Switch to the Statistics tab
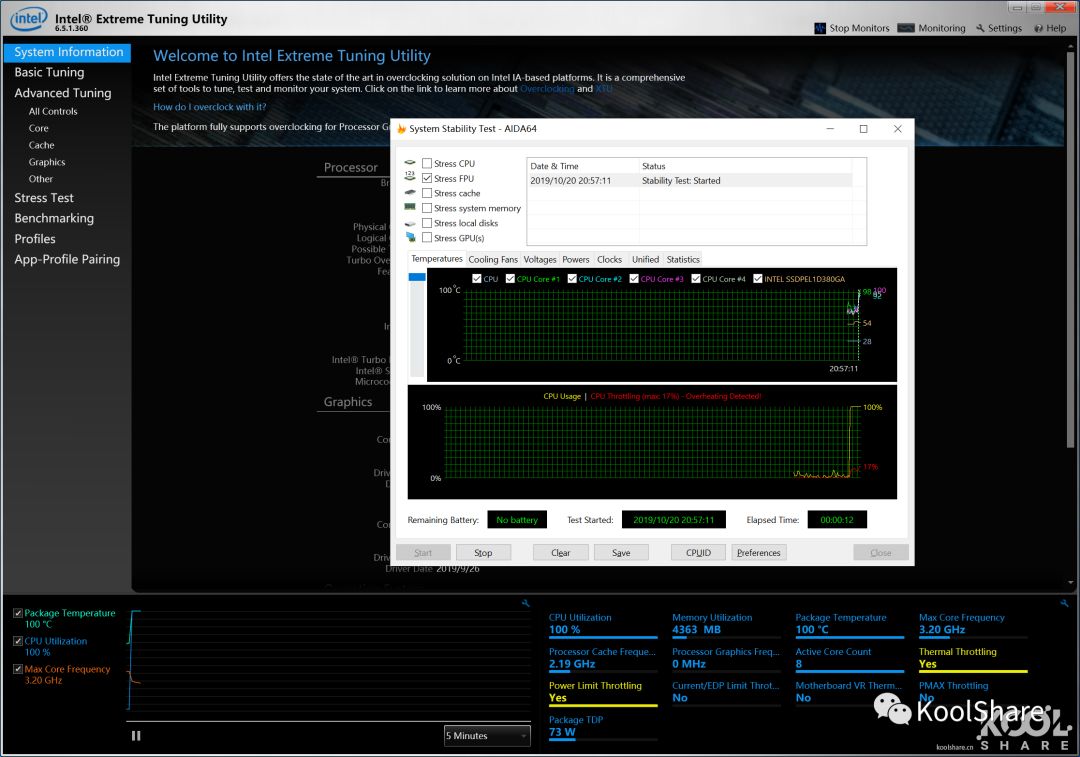Image resolution: width=1080 pixels, height=757 pixels. point(683,260)
